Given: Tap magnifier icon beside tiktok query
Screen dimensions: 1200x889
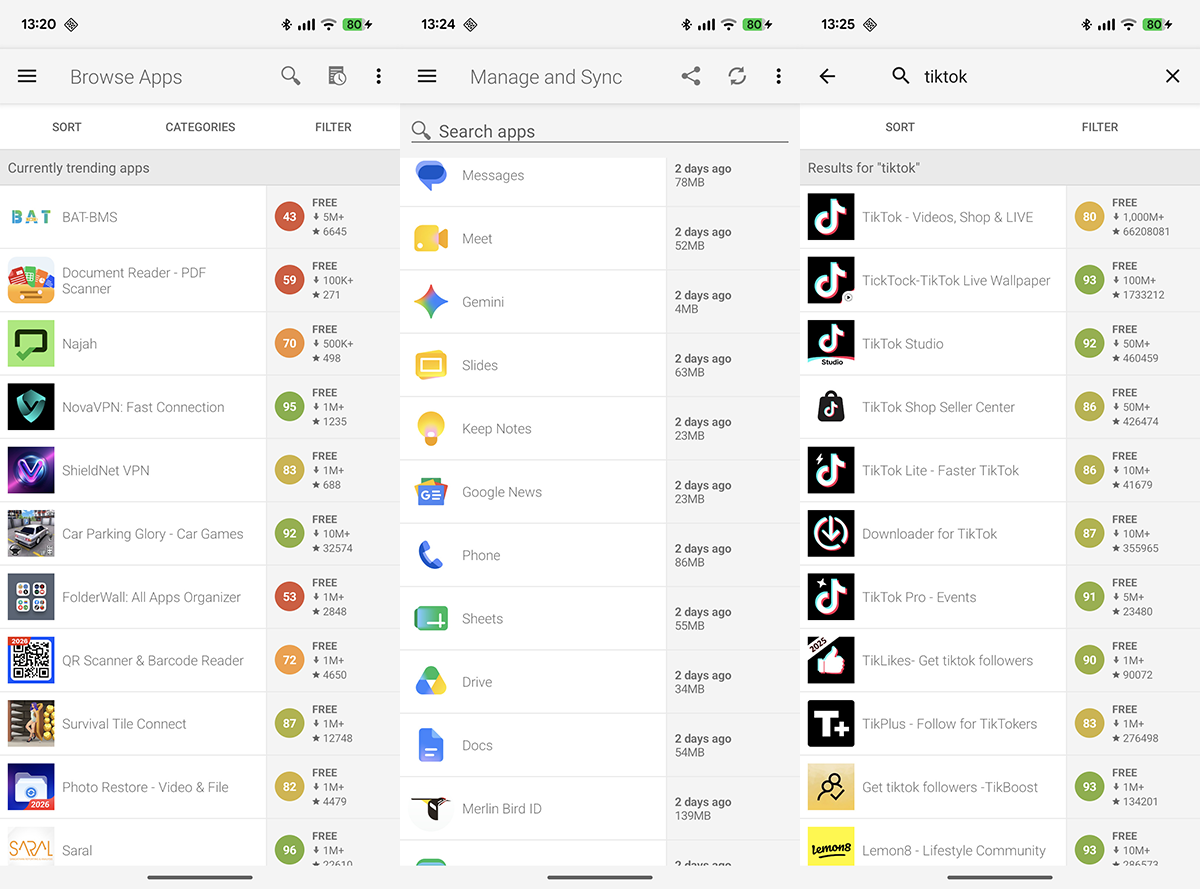Looking at the screenshot, I should [x=901, y=76].
